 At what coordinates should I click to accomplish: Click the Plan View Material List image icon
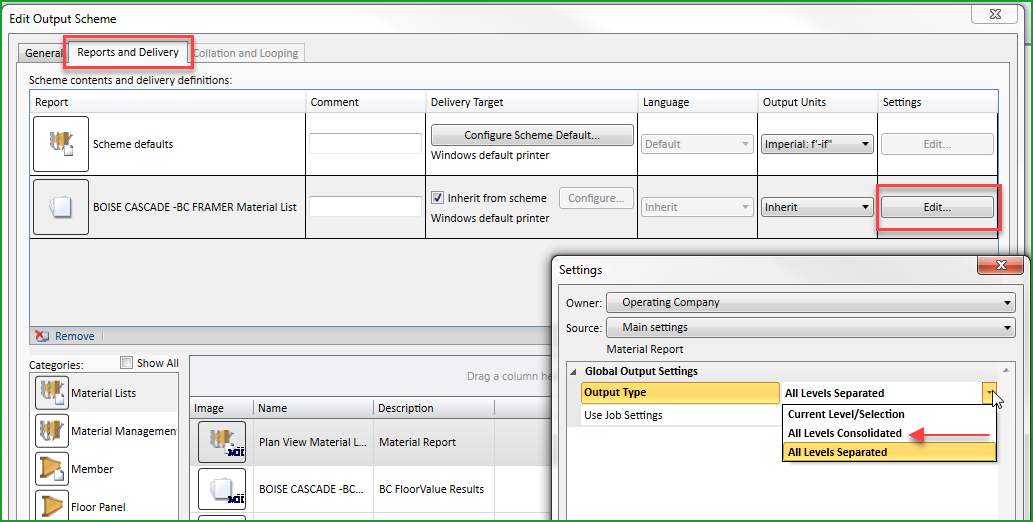(222, 442)
